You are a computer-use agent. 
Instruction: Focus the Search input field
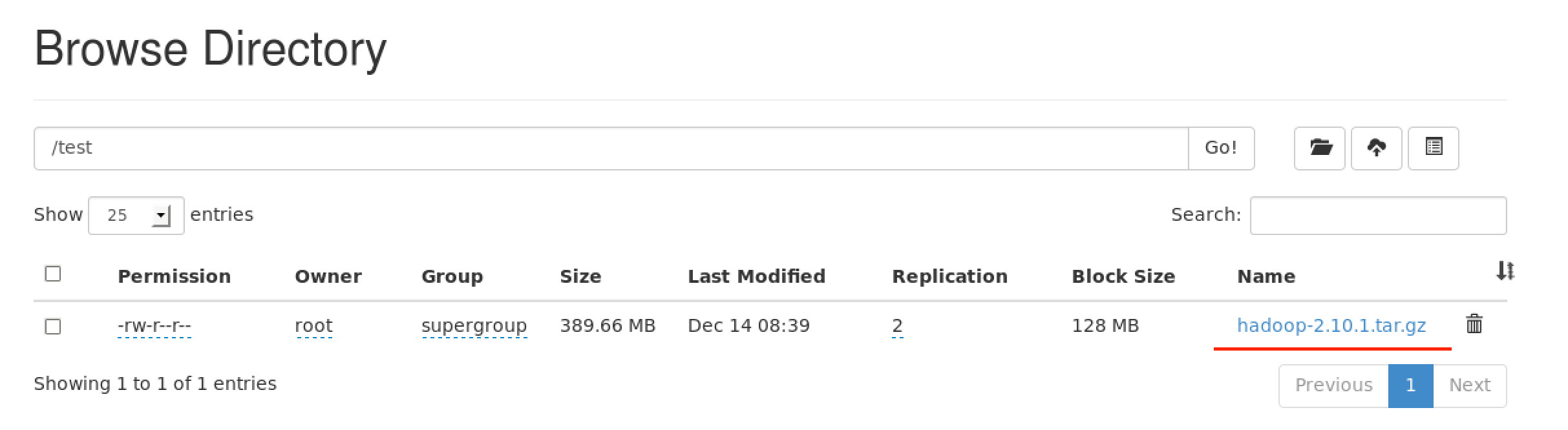[x=1378, y=216]
